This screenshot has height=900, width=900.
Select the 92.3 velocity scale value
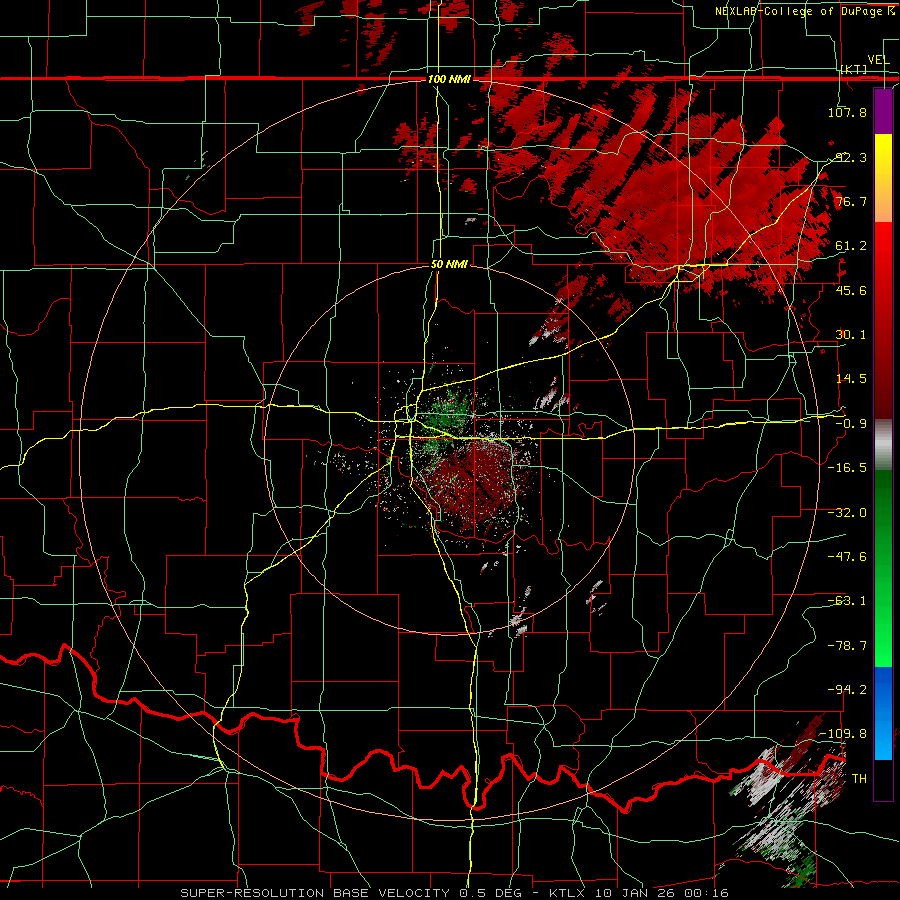pos(851,157)
